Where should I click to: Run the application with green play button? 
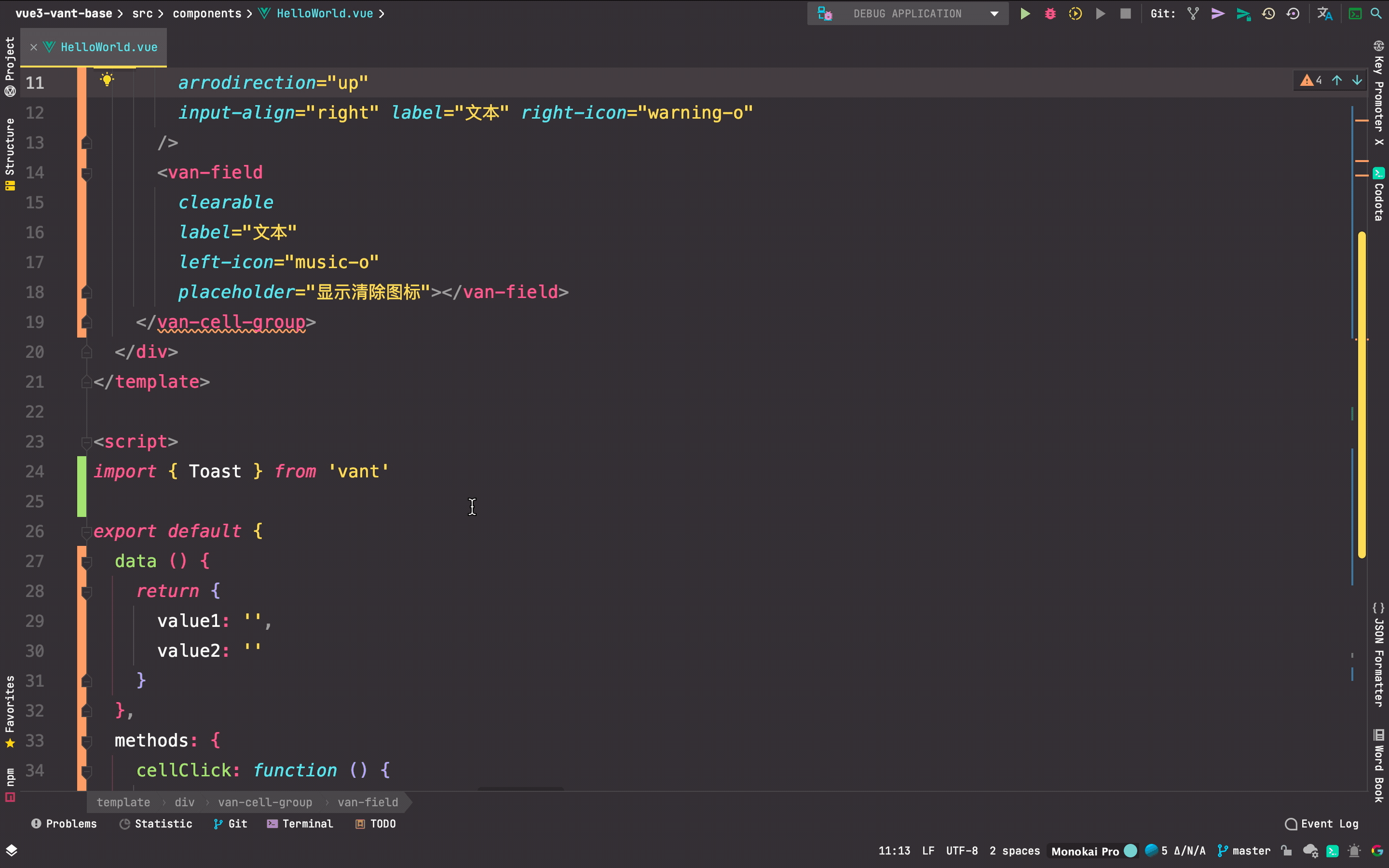pyautogui.click(x=1024, y=14)
